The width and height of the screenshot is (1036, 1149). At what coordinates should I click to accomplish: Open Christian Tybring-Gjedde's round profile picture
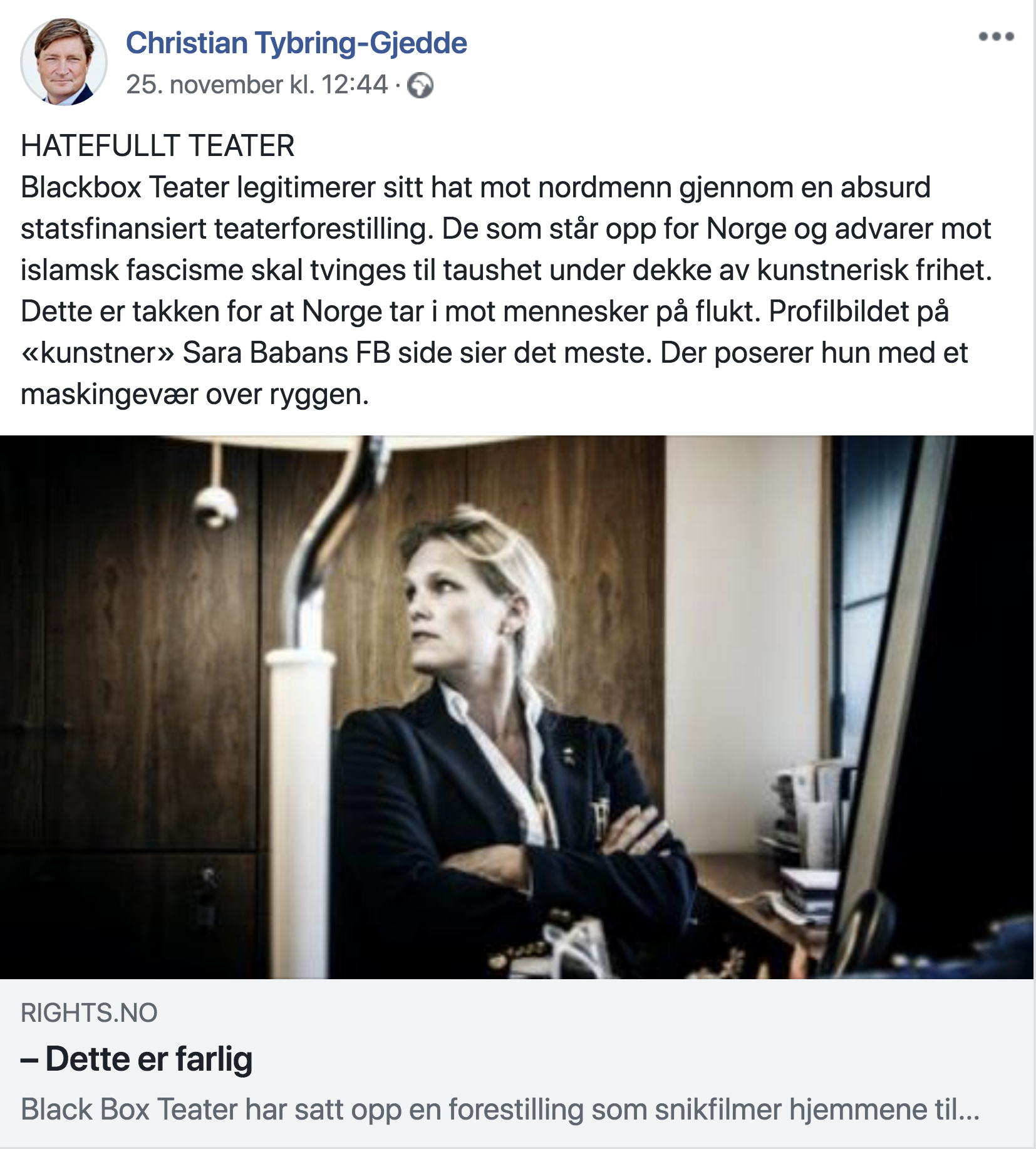(64, 62)
